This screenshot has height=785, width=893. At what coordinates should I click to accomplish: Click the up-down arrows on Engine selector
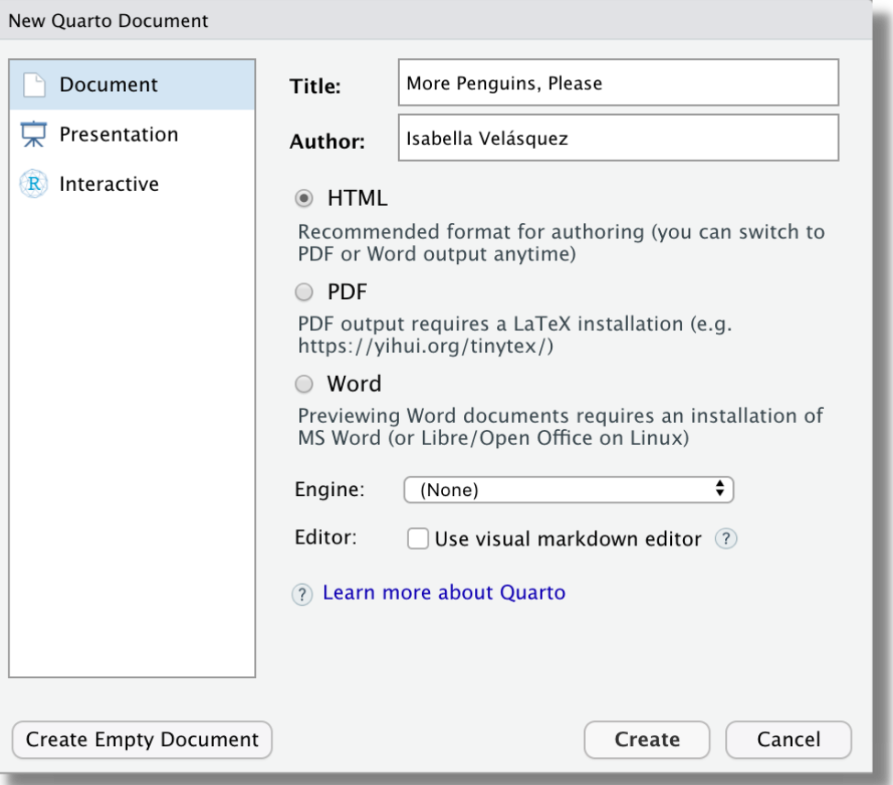click(719, 490)
